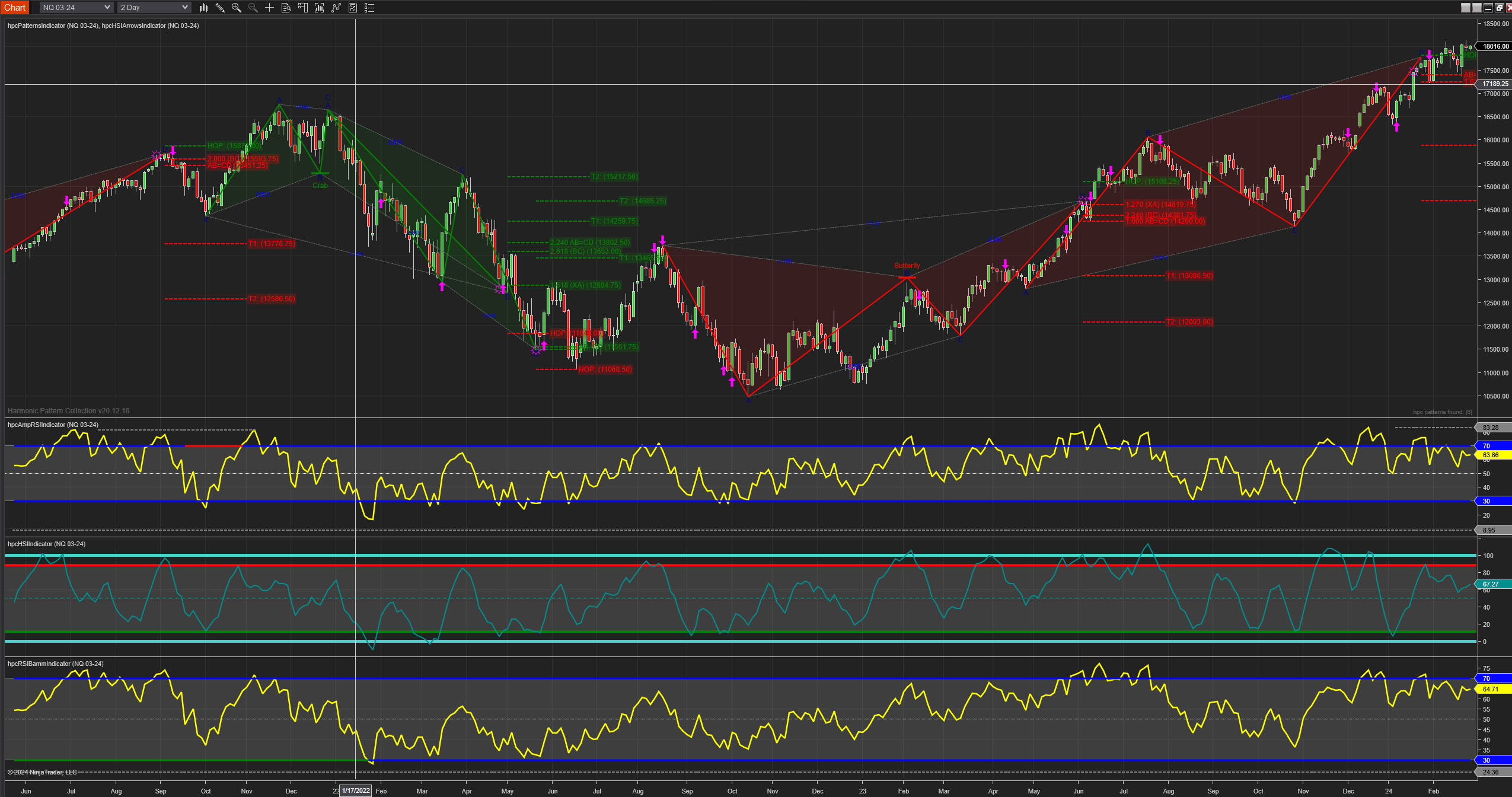
Task: Select the crosshair cursor plus icon
Action: (269, 8)
